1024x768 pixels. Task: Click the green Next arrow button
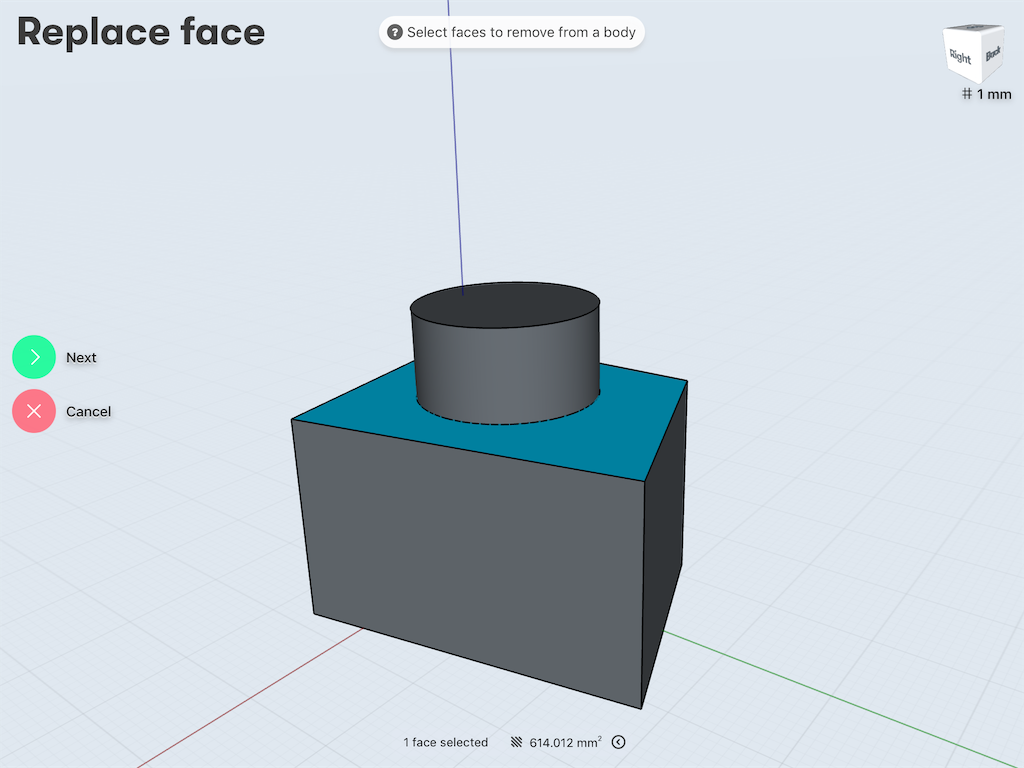[34, 357]
